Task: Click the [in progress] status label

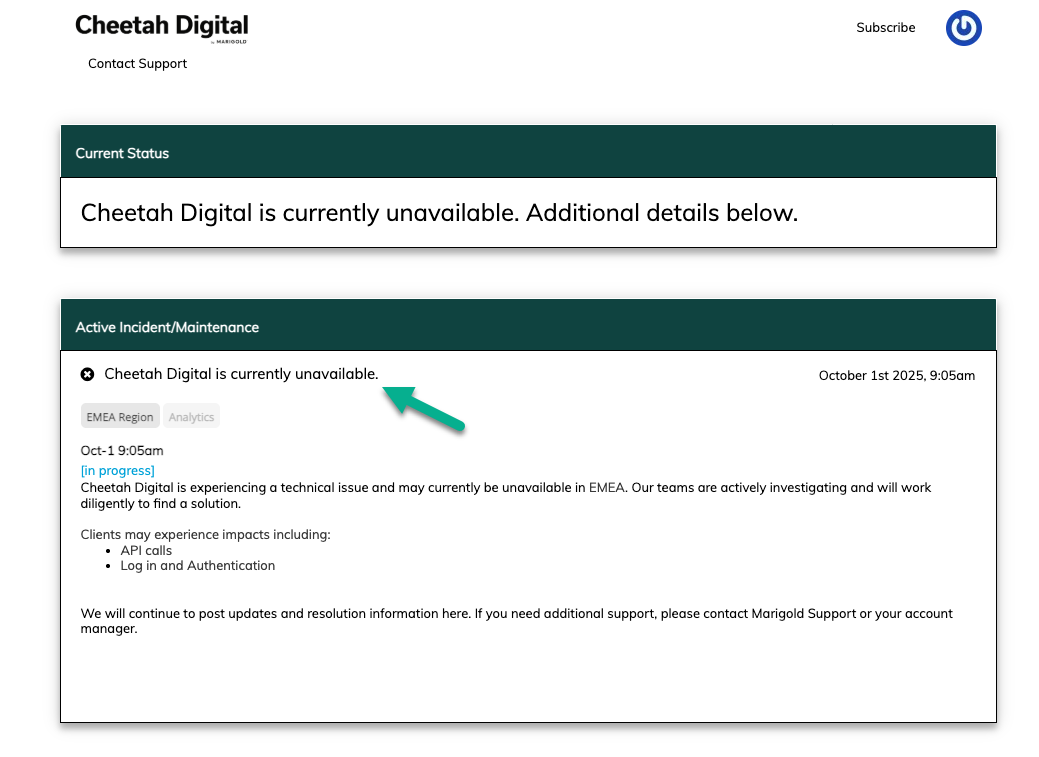Action: click(117, 470)
